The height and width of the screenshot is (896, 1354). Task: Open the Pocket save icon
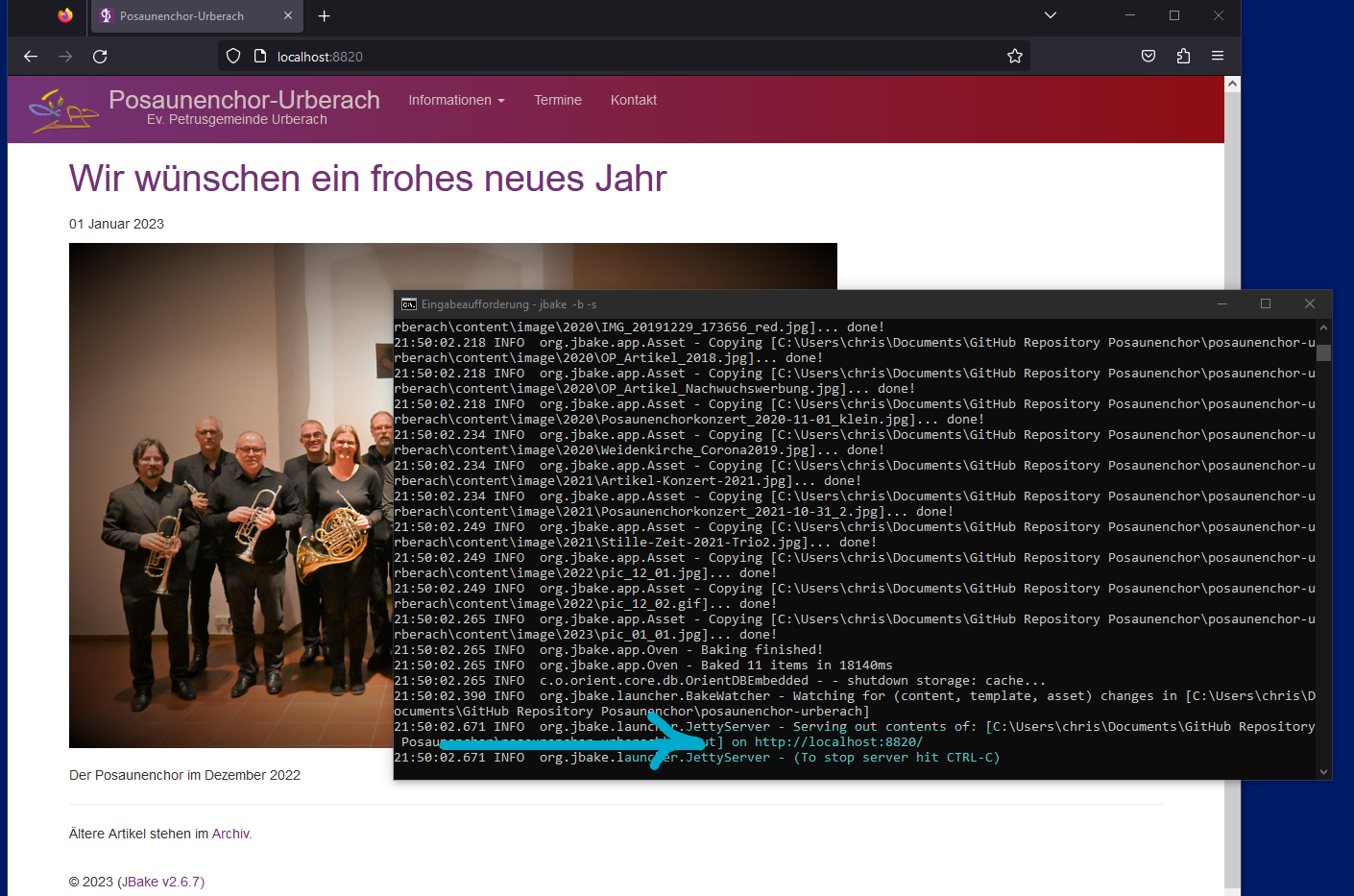[1148, 57]
